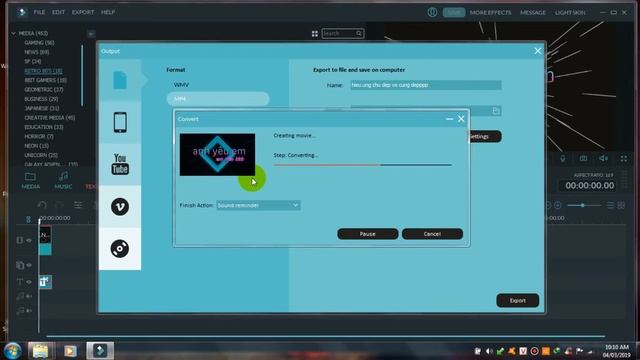Screen dimensions: 640x360
Task: Open export Settings button
Action: [484, 136]
